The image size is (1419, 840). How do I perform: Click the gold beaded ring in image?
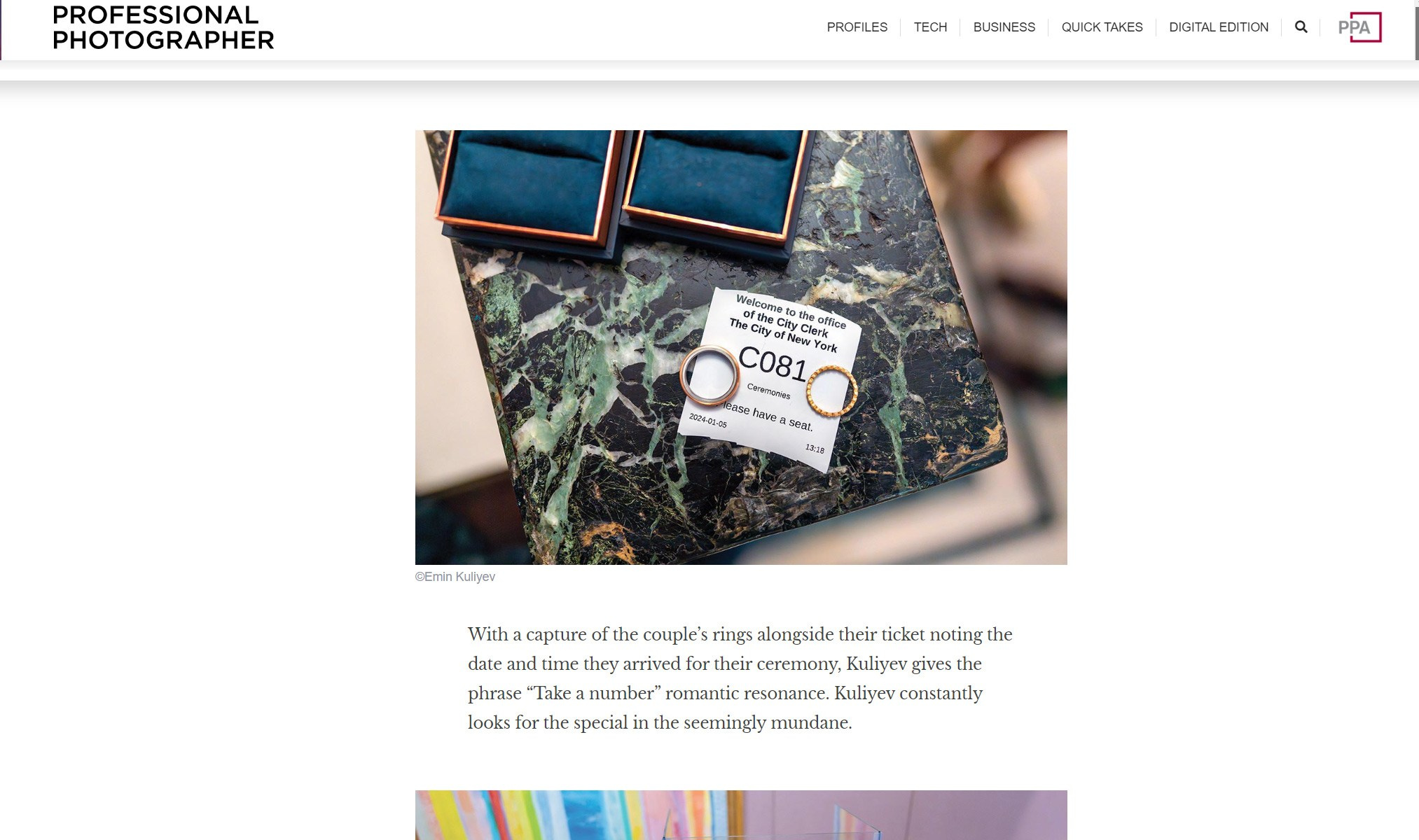coord(832,391)
